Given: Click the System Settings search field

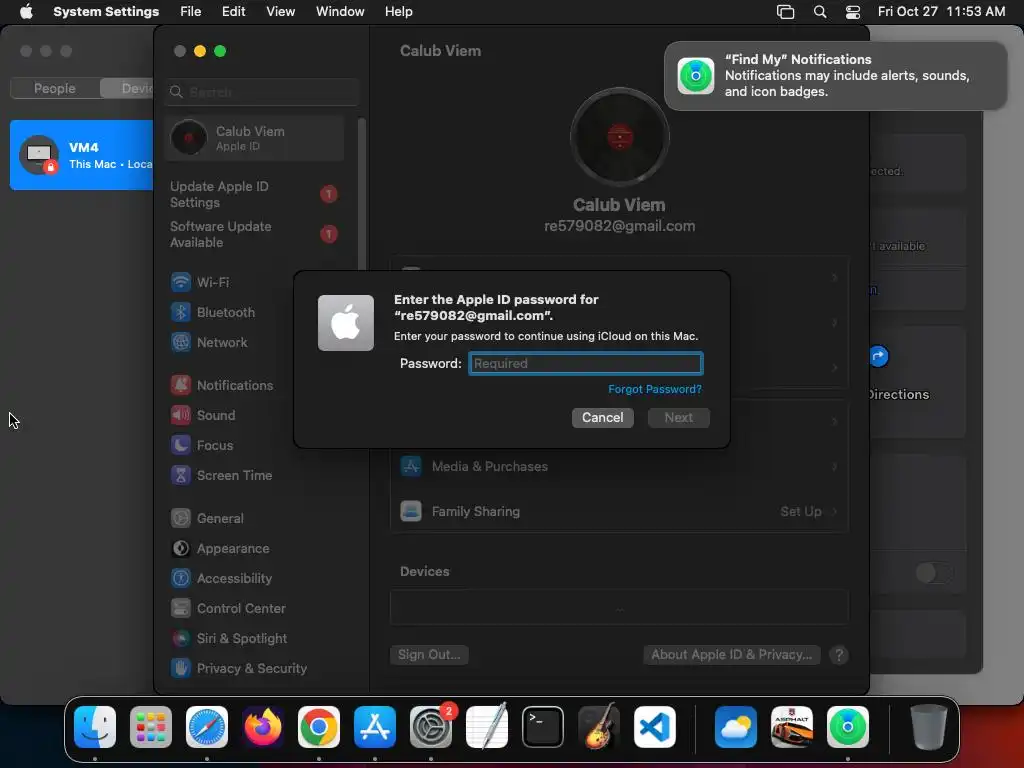Looking at the screenshot, I should [x=262, y=92].
